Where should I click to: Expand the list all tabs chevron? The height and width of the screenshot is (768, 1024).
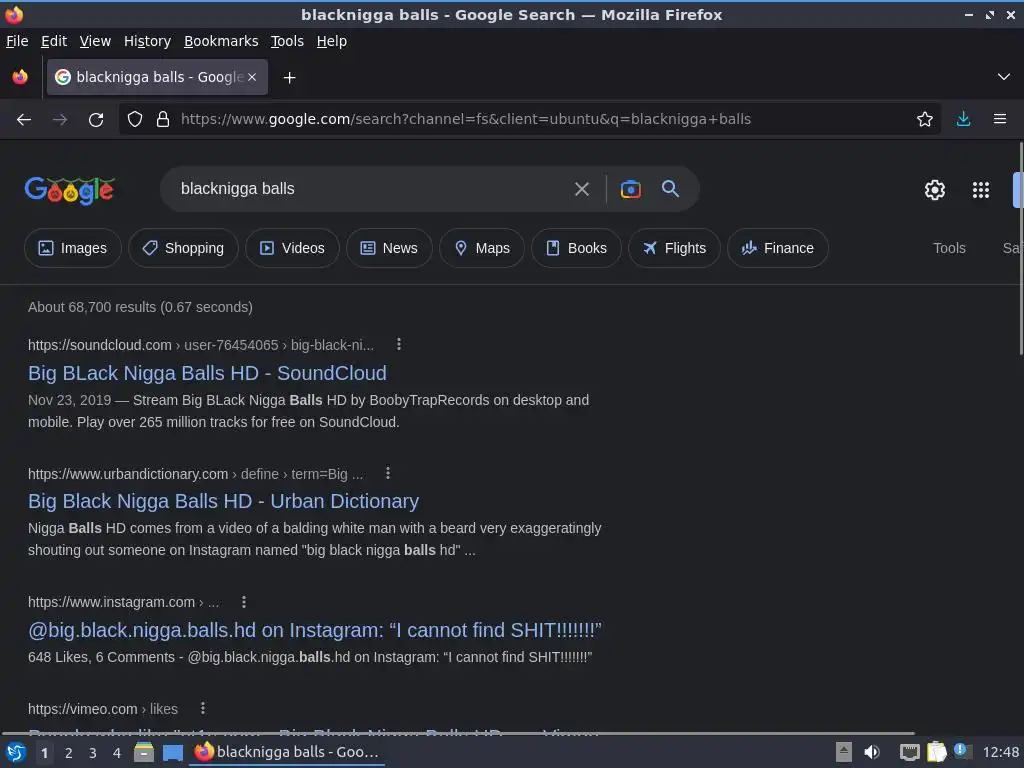click(1004, 77)
